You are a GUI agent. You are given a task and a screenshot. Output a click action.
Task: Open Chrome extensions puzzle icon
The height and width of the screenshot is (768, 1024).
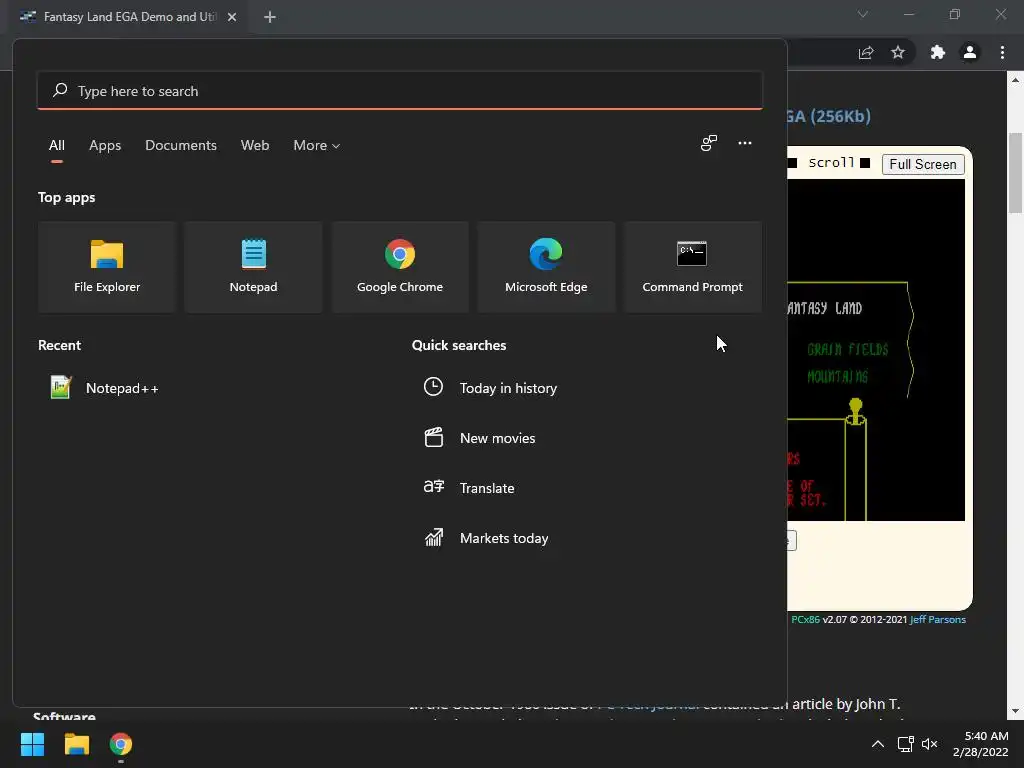click(x=937, y=52)
